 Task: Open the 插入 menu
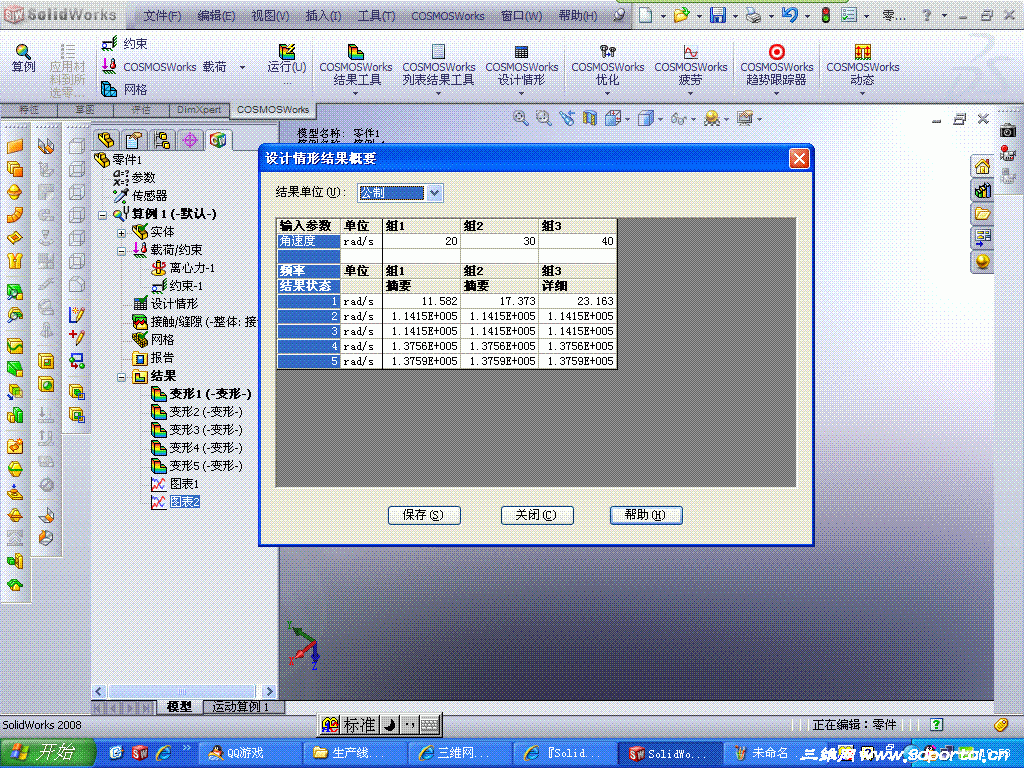[x=325, y=15]
